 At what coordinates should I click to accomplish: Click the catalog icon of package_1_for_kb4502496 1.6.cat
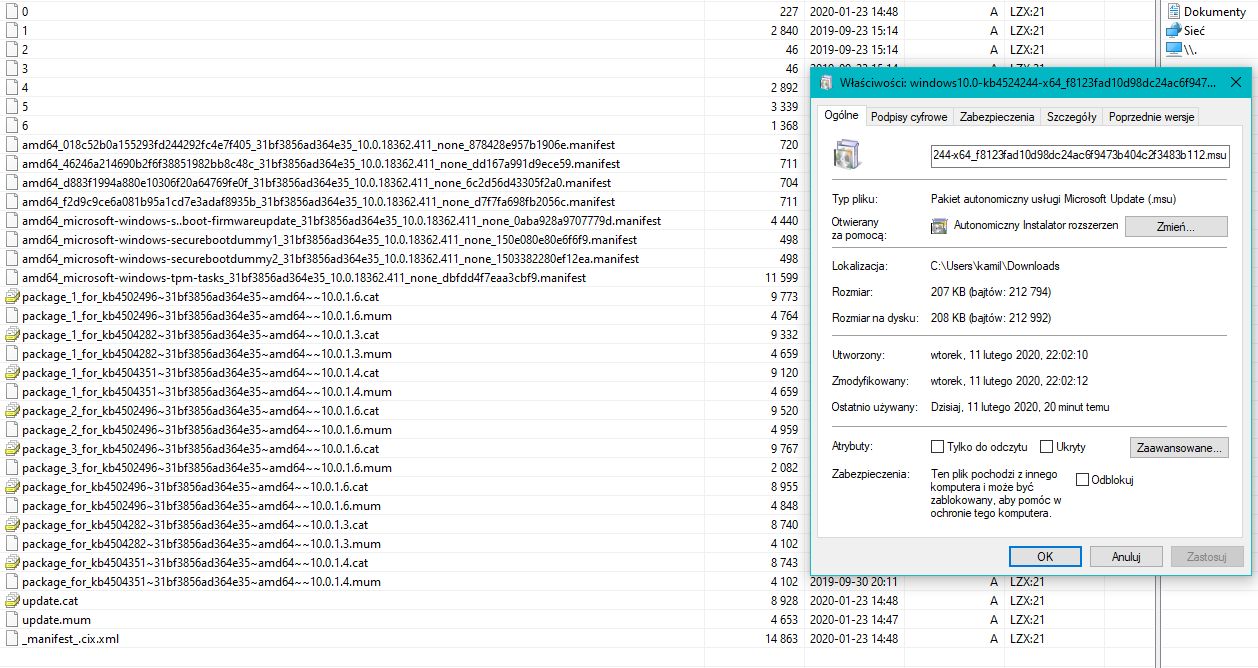tap(12, 296)
